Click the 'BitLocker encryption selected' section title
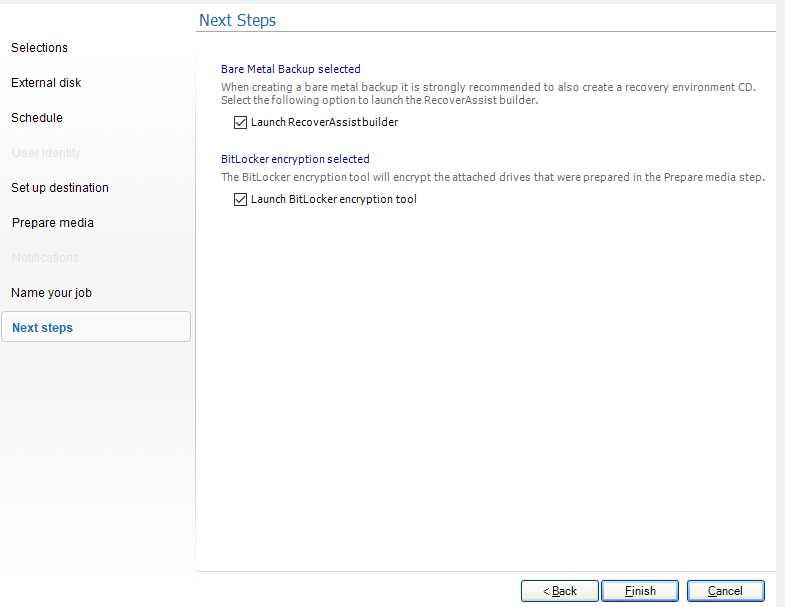This screenshot has width=785, height=607. tap(295, 159)
